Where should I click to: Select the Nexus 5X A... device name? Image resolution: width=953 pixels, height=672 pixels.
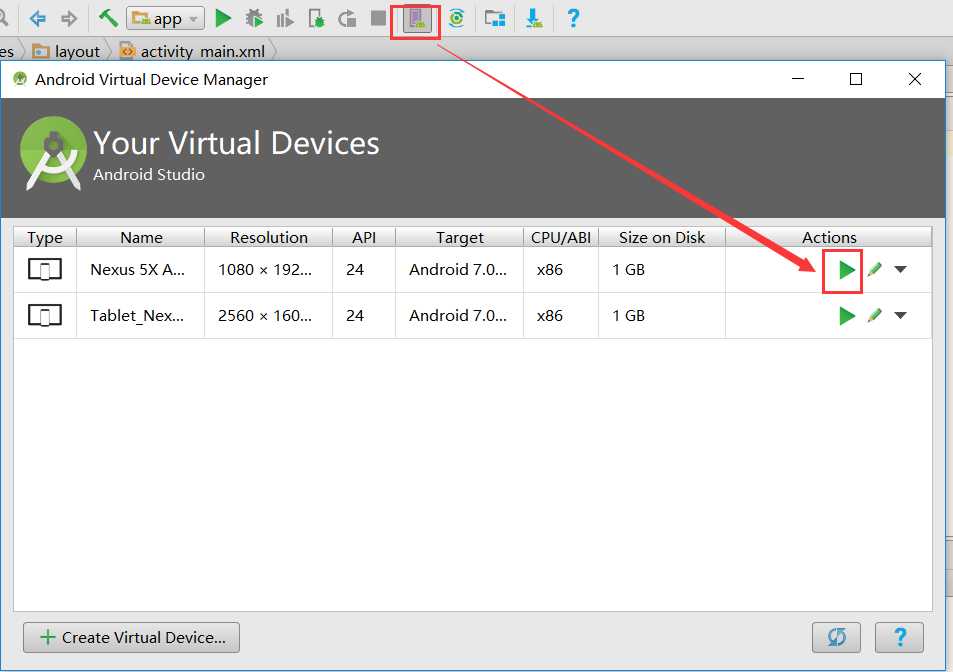[137, 270]
